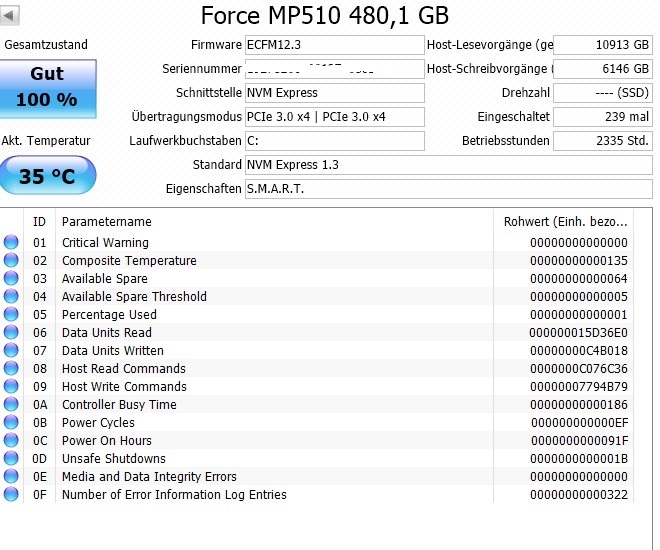The image size is (660, 550).
Task: Click the Eingeschaltet value 239 mal
Action: coord(603,117)
